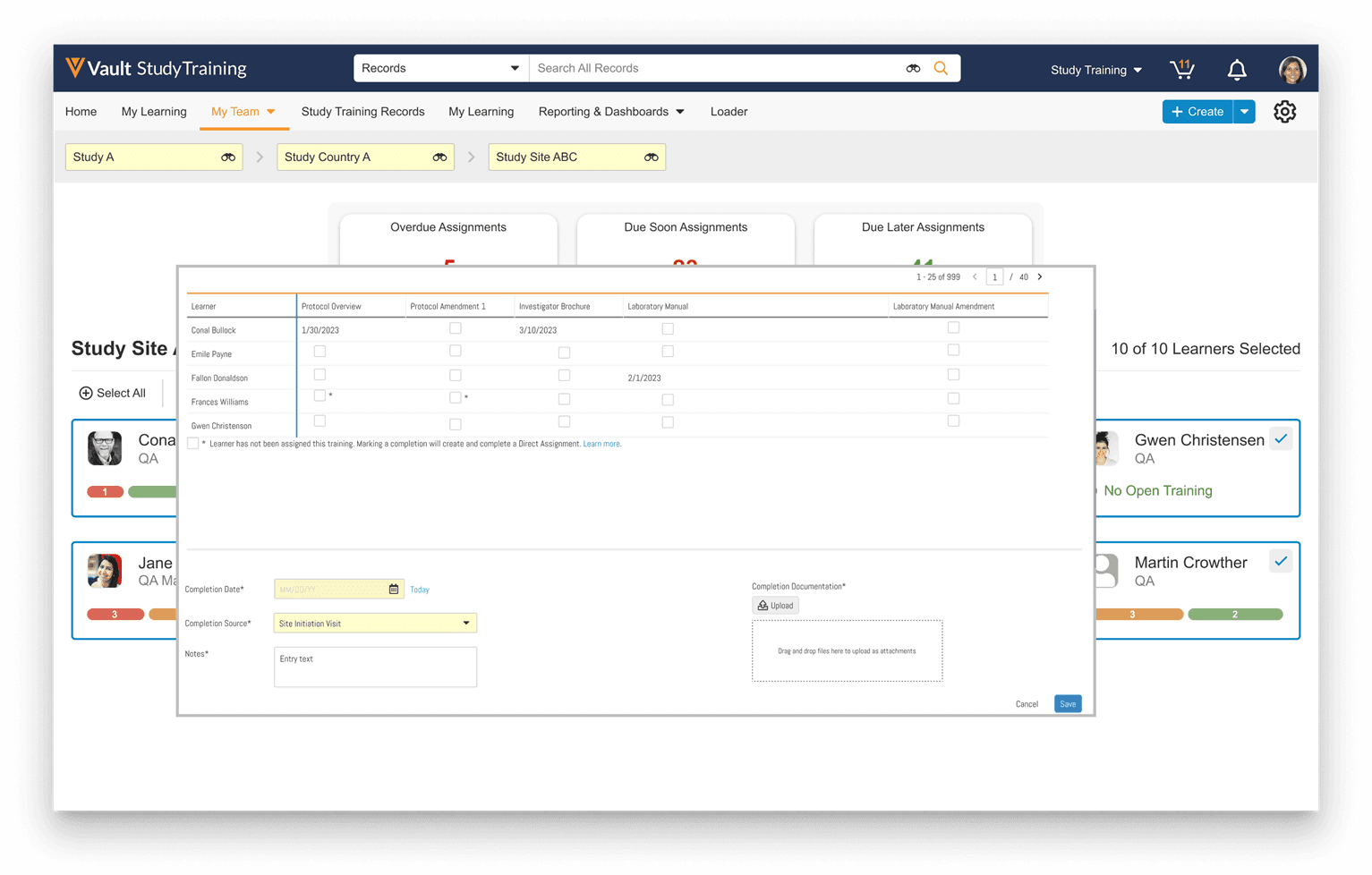Check Protocol Overview for Emile Payne

click(x=320, y=352)
